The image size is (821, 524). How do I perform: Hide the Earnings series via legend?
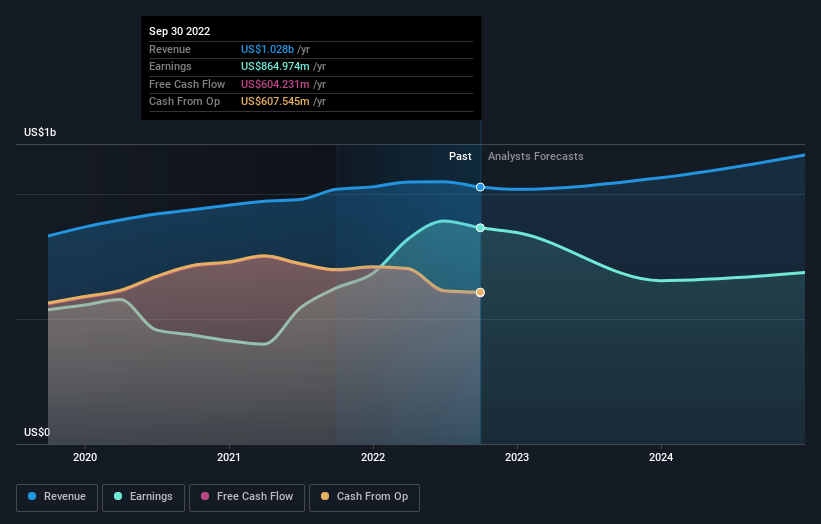click(x=145, y=497)
